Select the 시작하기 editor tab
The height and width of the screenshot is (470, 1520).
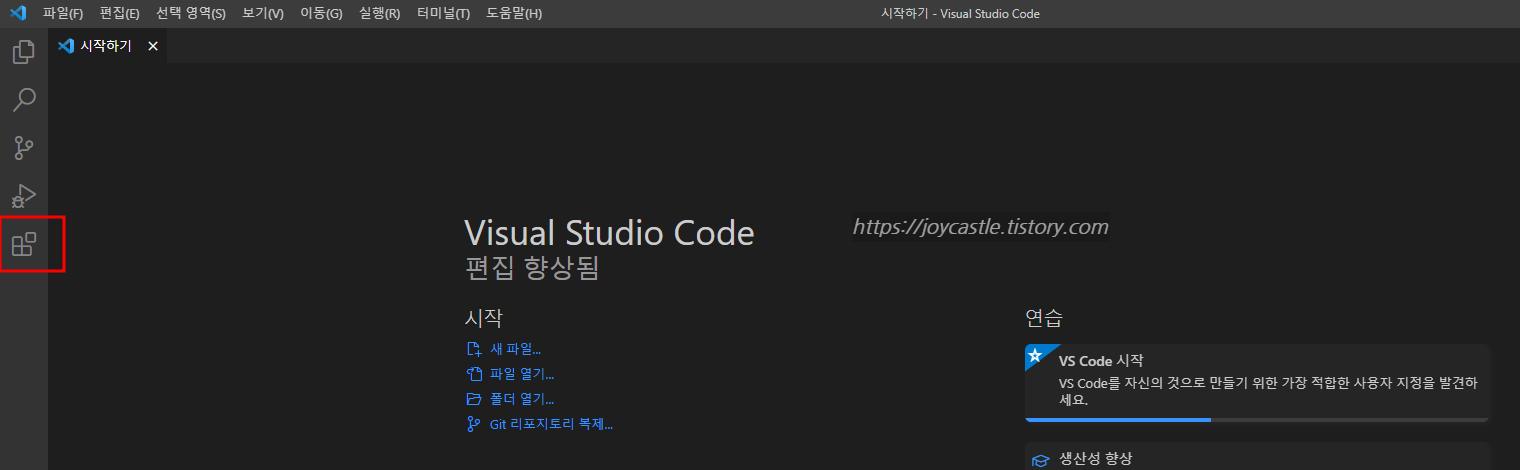click(x=108, y=46)
